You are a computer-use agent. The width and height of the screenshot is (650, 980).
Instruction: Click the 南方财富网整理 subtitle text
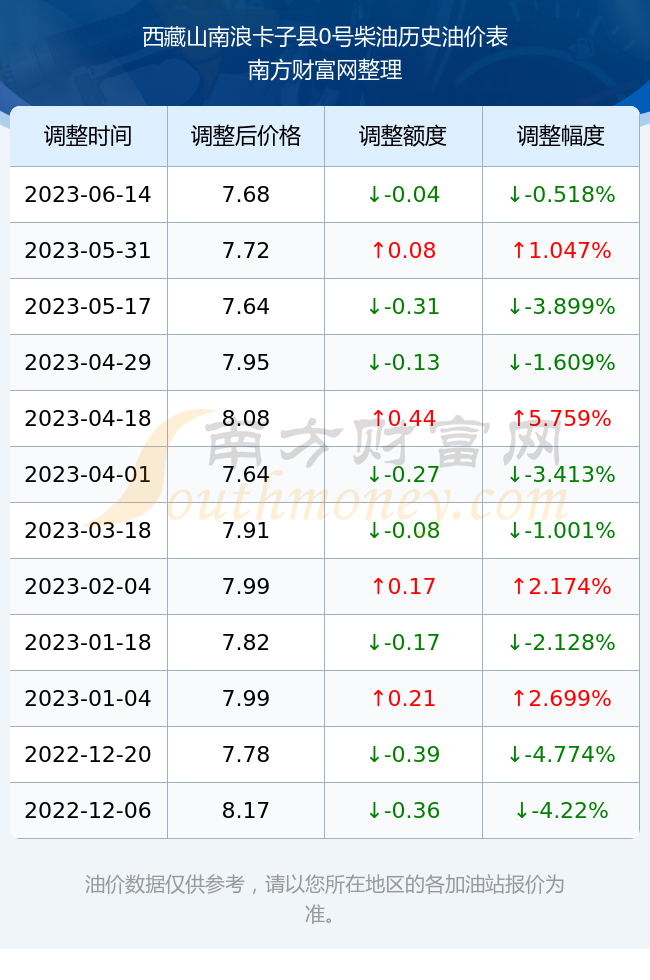point(325,70)
